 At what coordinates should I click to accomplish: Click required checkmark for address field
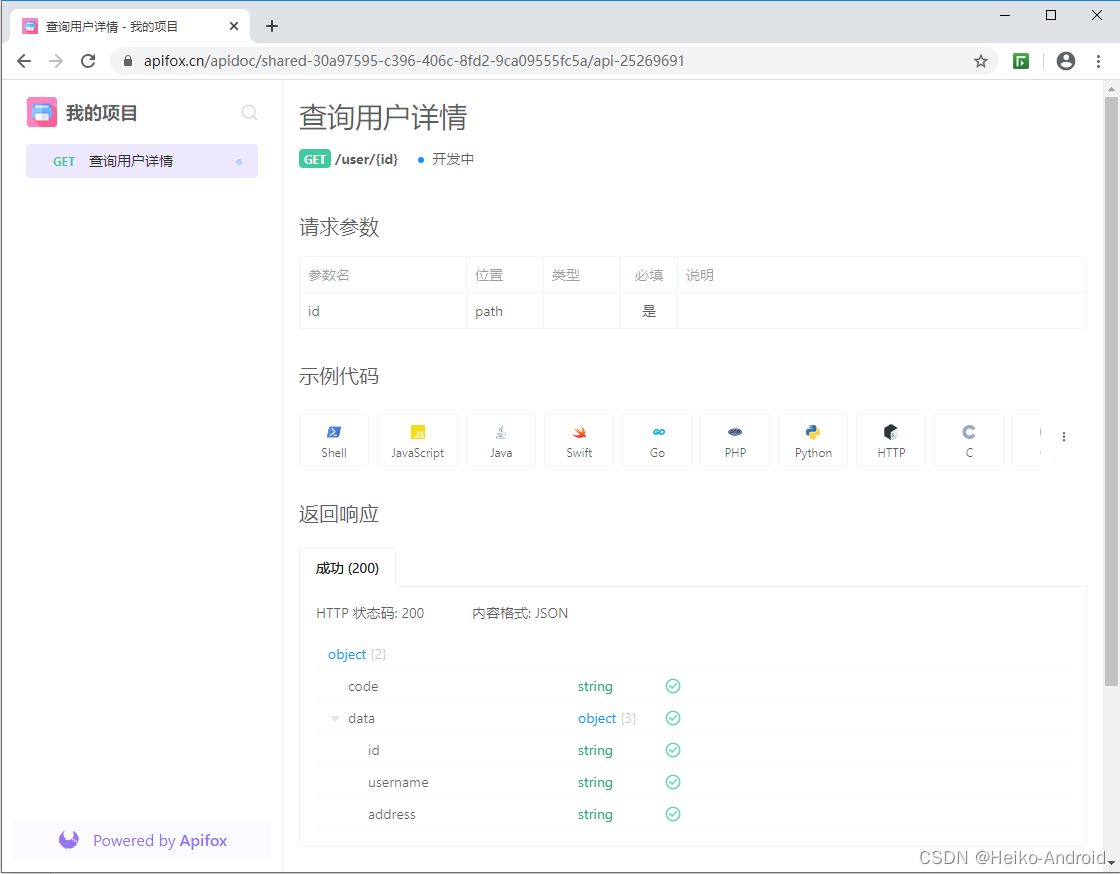tap(673, 814)
